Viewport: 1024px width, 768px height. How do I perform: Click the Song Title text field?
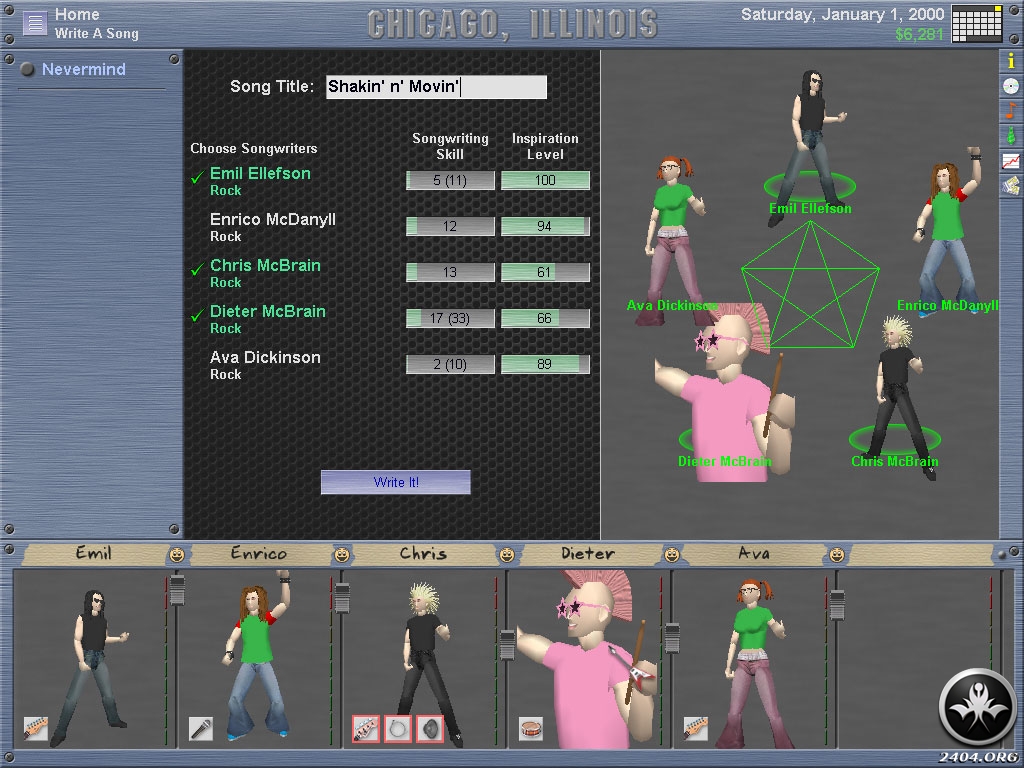[436, 87]
